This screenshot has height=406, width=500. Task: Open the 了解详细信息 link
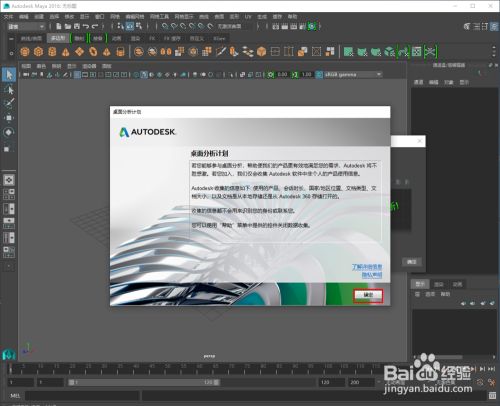point(367,267)
